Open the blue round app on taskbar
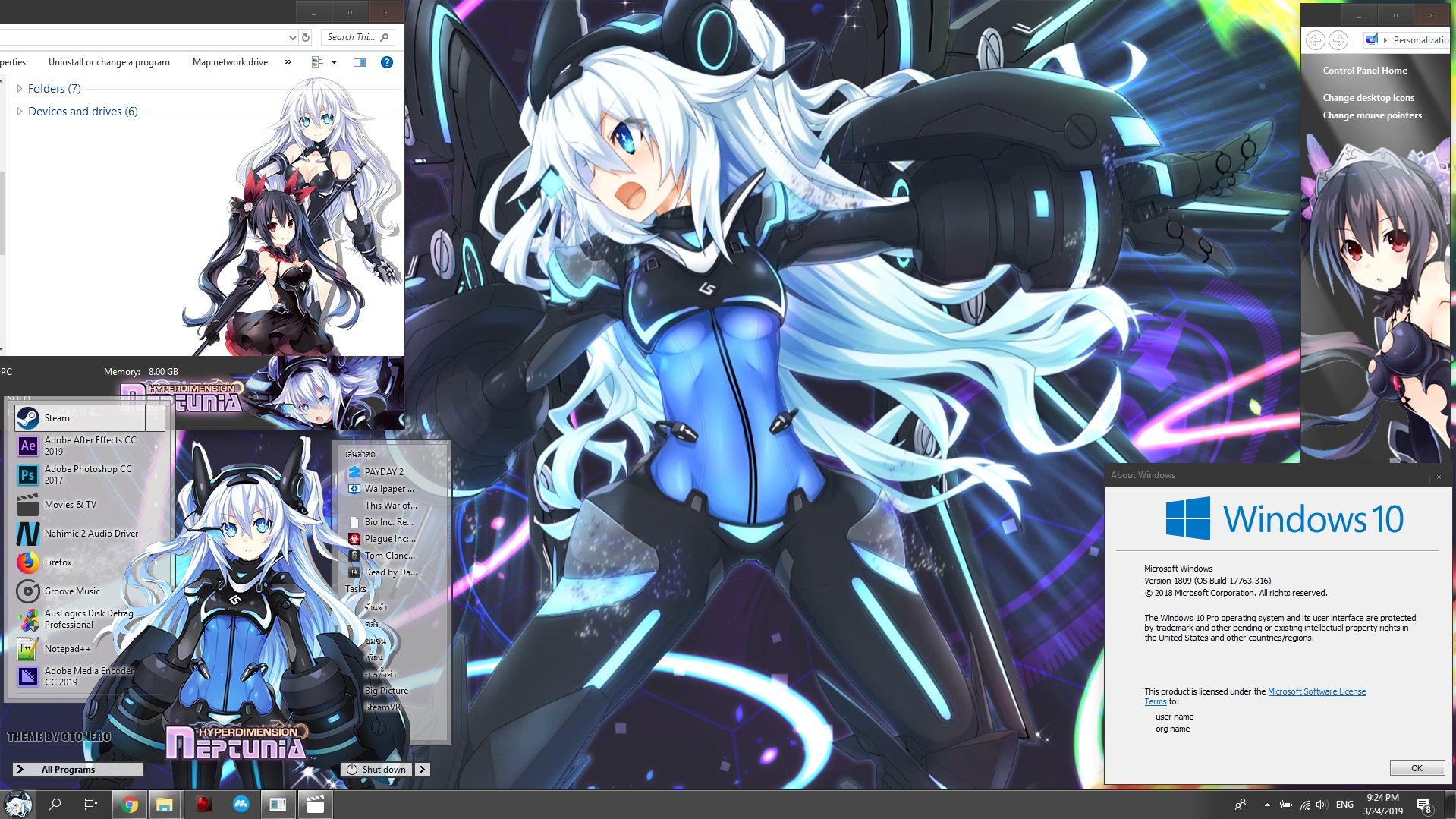The width and height of the screenshot is (1456, 819). pyautogui.click(x=241, y=805)
